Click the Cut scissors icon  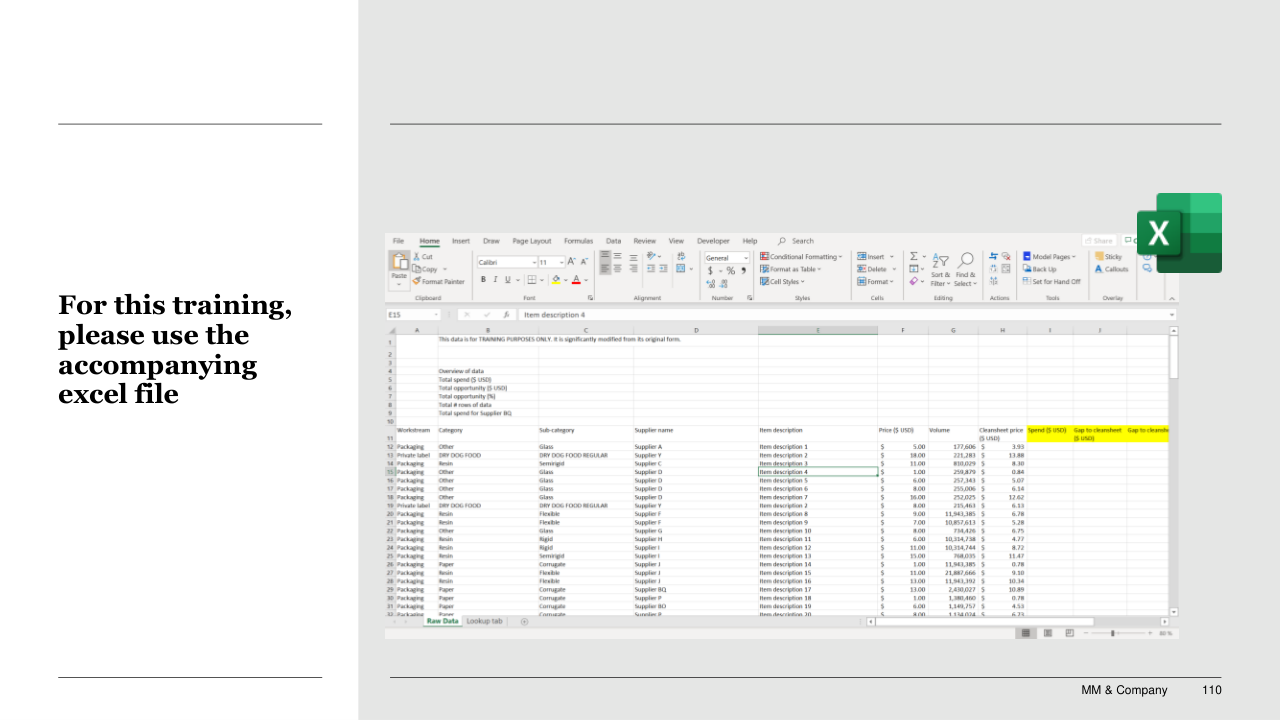(417, 257)
